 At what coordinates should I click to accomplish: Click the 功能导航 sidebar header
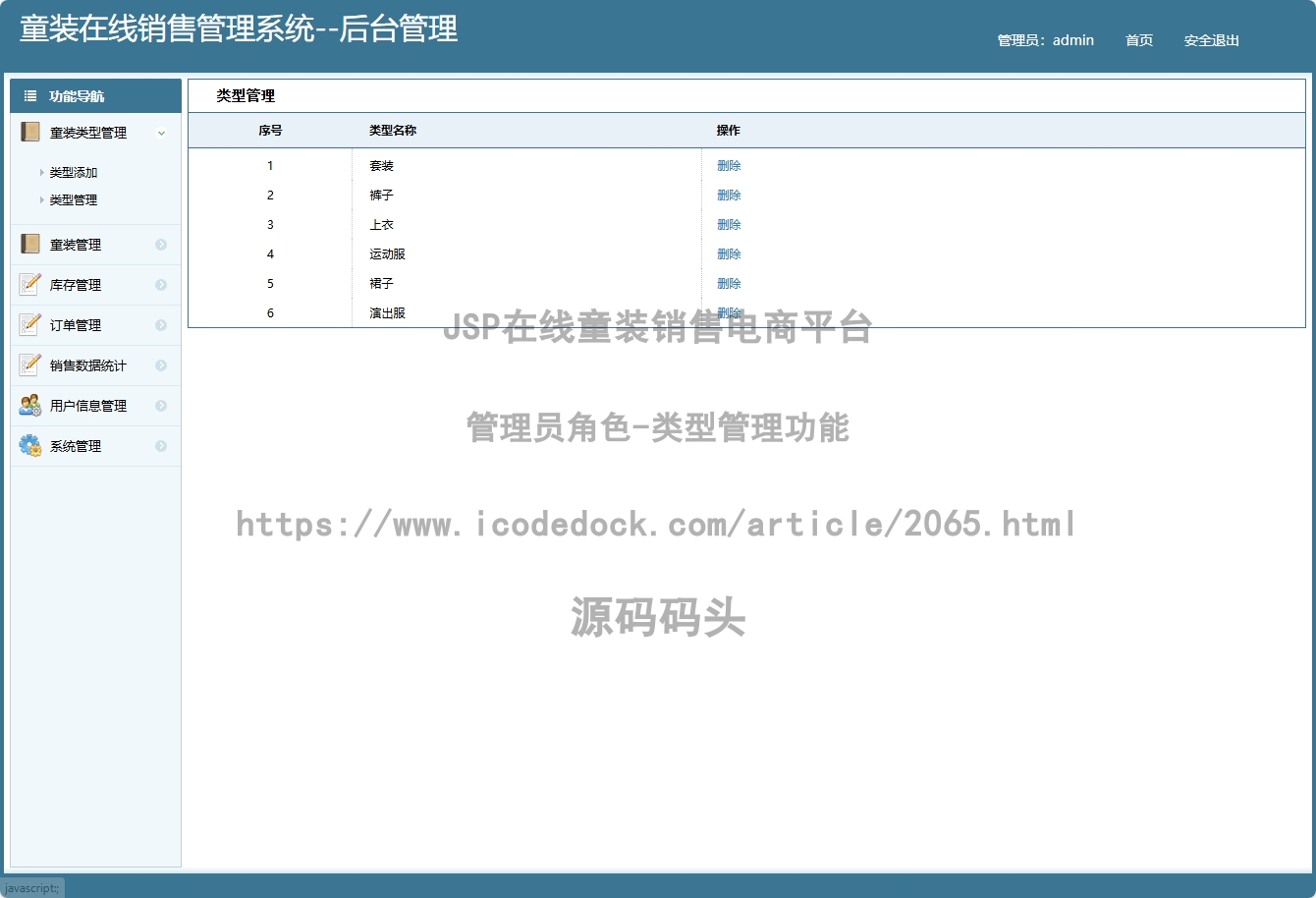point(95,96)
